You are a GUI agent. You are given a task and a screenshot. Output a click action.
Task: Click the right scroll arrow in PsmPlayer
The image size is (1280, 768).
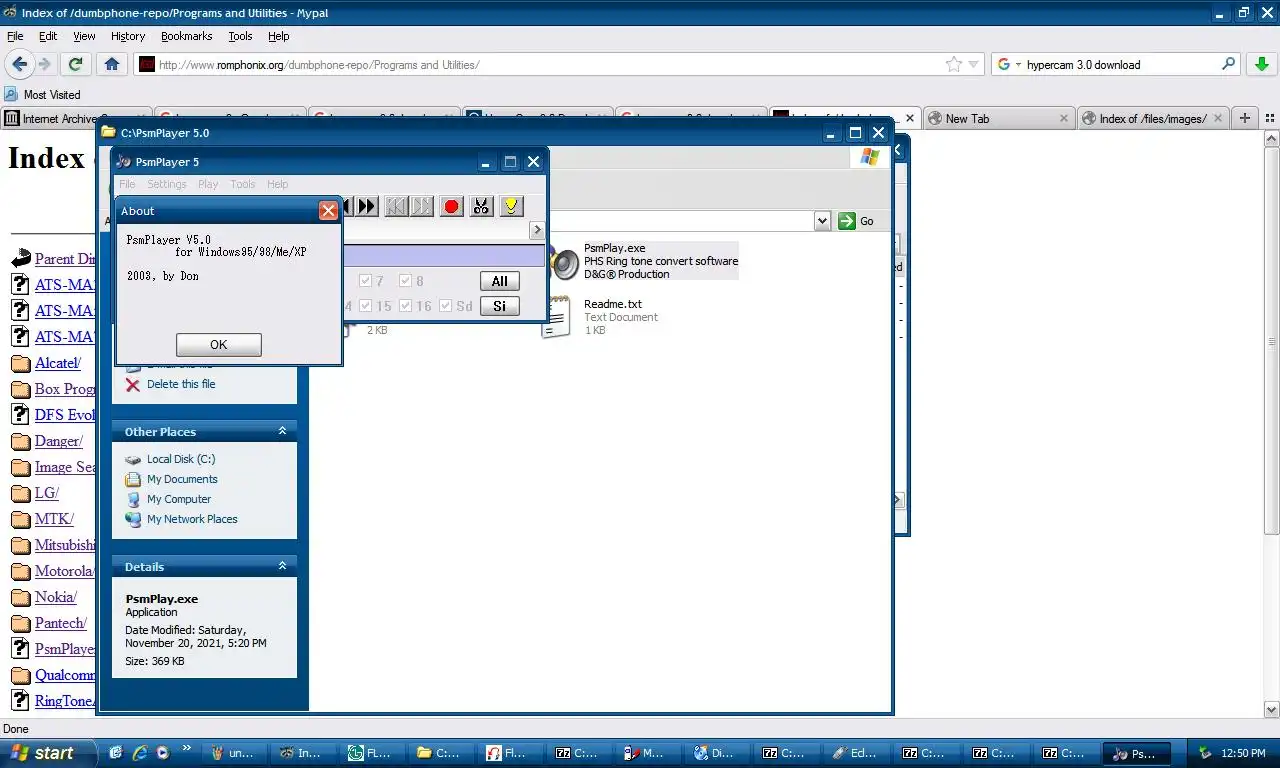(537, 230)
